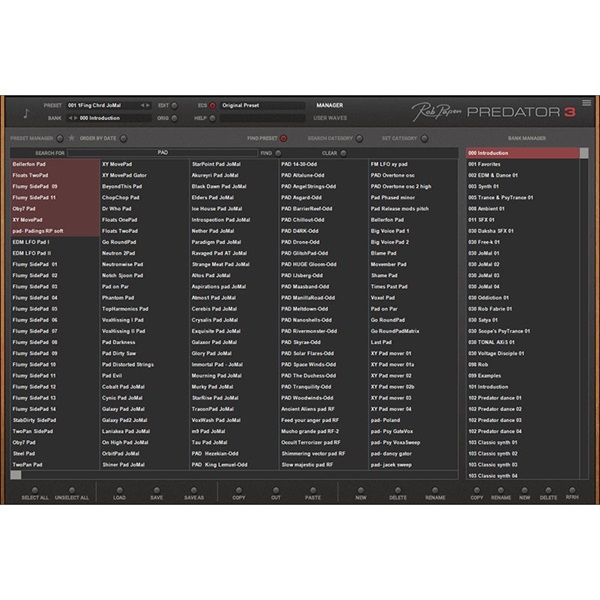Click the bank DELETE button
Viewport: 600px width, 600px height.
548,490
